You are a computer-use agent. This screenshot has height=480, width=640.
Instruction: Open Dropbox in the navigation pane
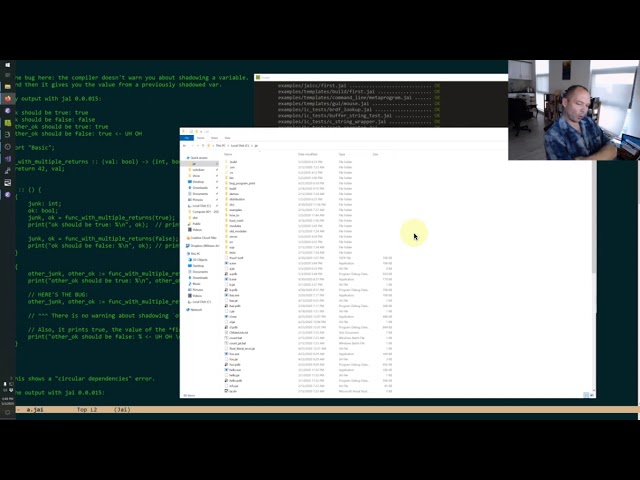click(202, 246)
